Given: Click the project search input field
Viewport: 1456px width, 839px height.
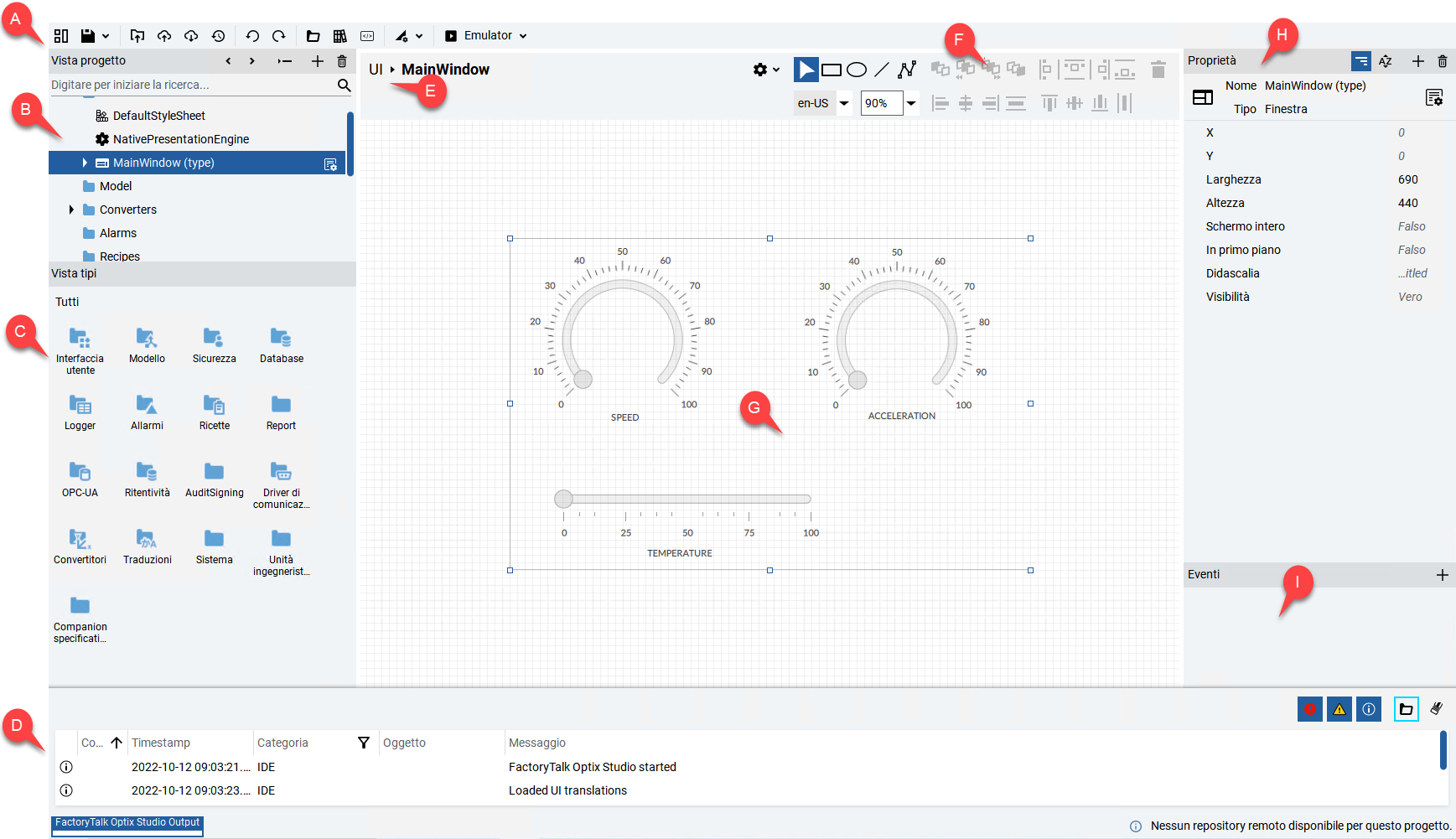Looking at the screenshot, I should [x=191, y=85].
